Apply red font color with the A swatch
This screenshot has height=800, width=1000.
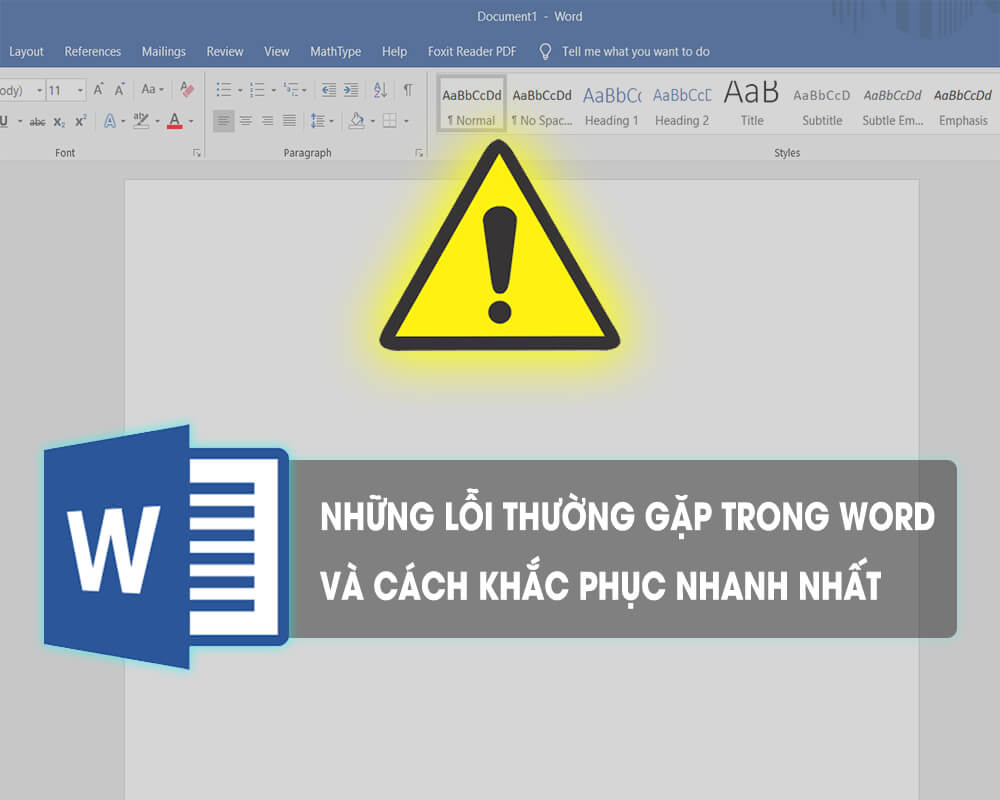coord(175,121)
